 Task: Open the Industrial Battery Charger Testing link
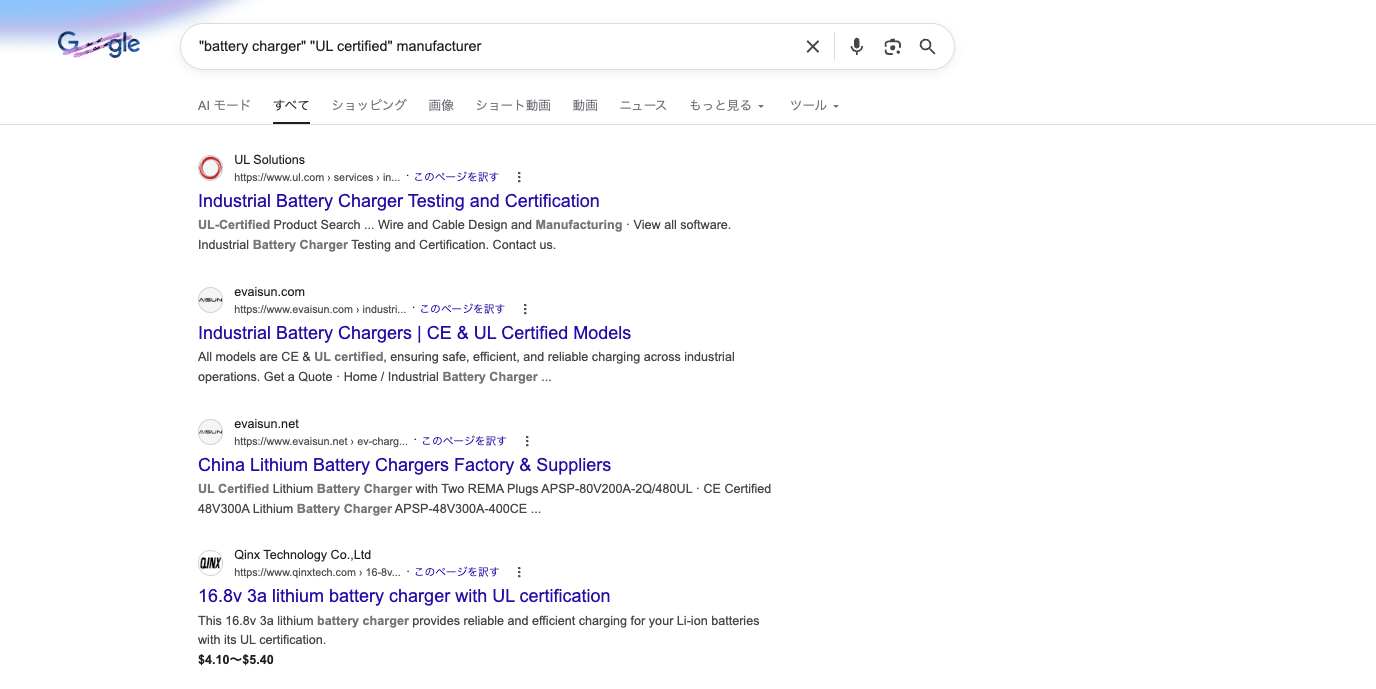point(398,201)
